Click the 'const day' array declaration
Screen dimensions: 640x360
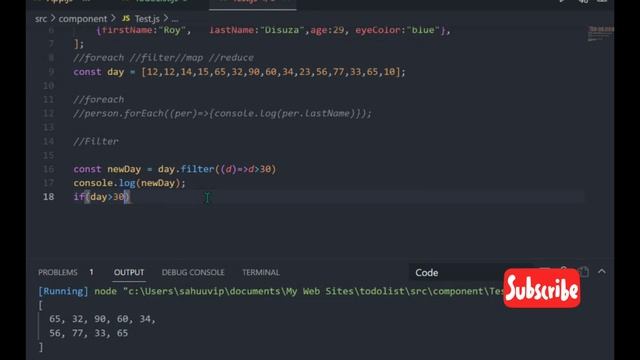(240, 72)
